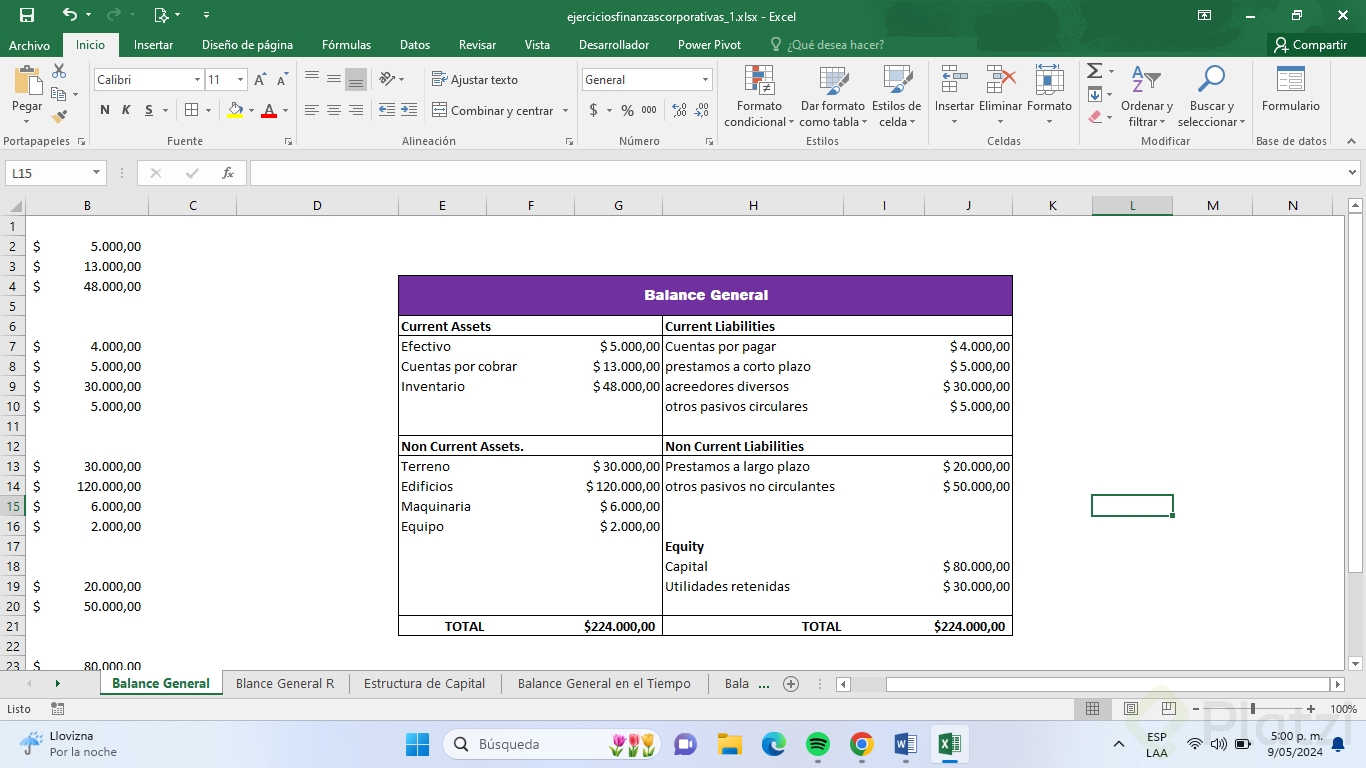Click the AutoSum sigma icon
This screenshot has width=1366, height=768.
(x=1095, y=71)
